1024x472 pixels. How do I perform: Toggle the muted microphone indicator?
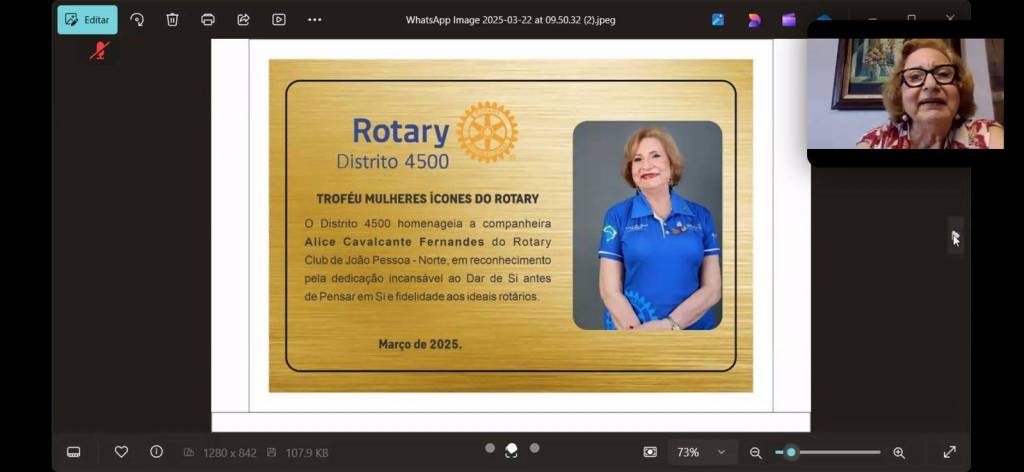coord(98,50)
